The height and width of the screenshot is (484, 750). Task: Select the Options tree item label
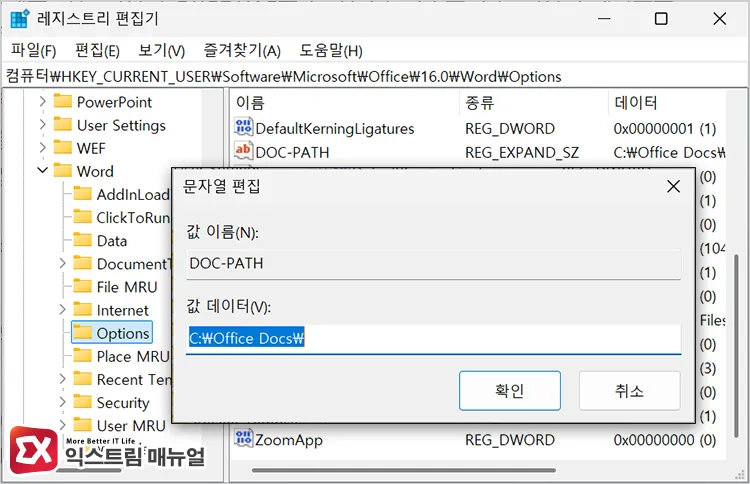(123, 333)
